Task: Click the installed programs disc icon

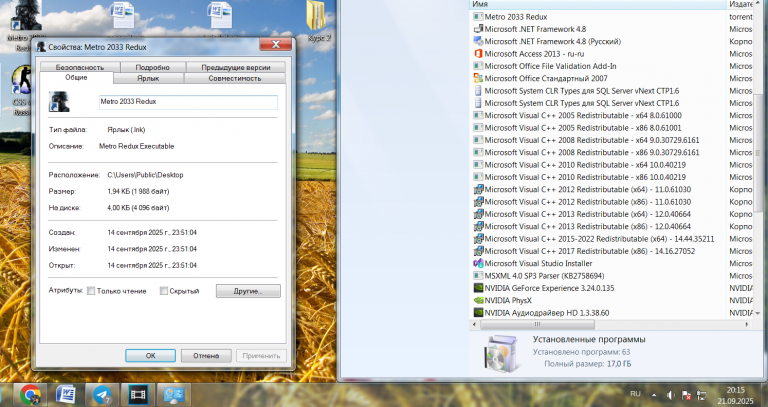Action: tap(500, 354)
